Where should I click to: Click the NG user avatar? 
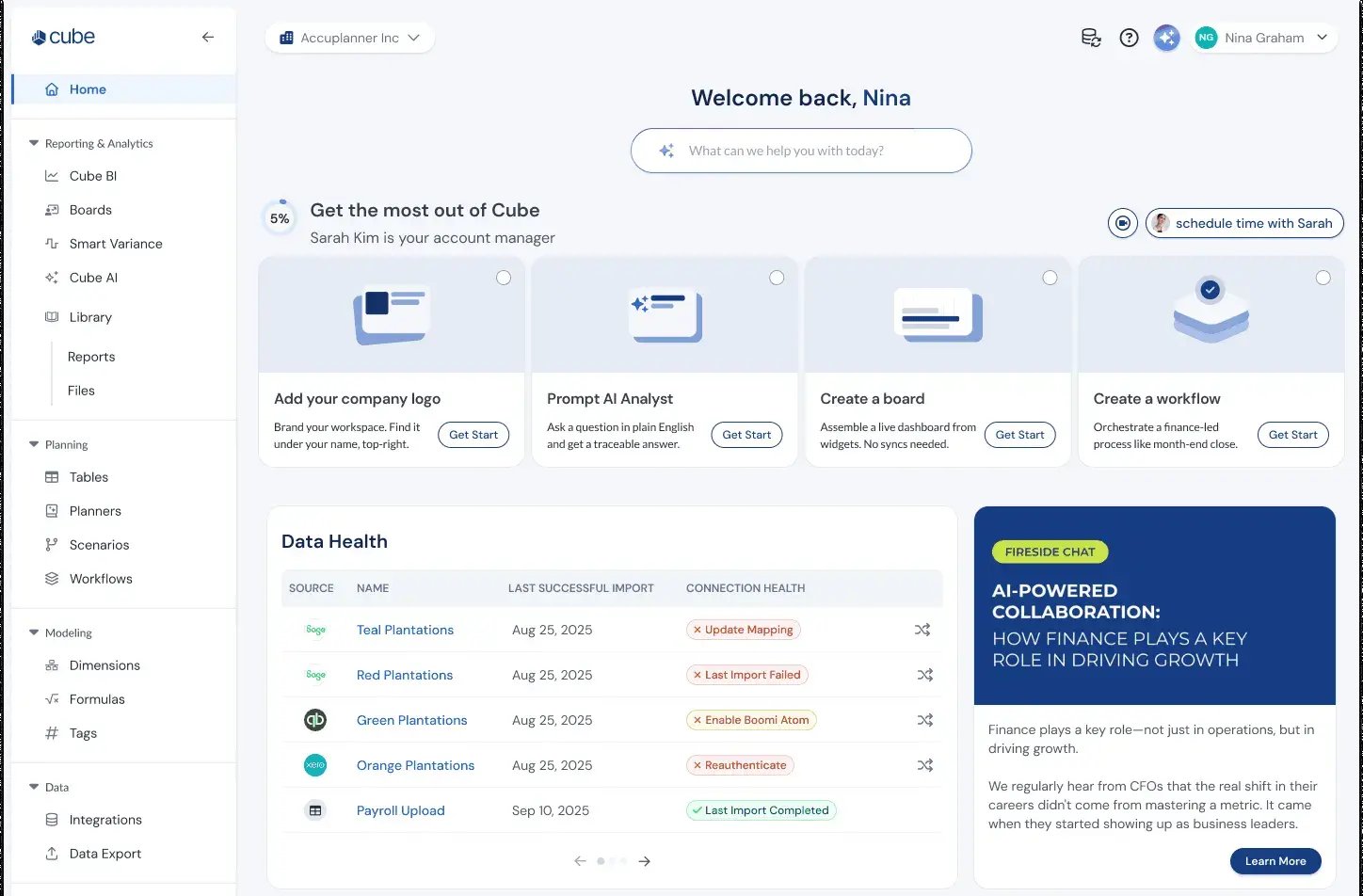coord(1206,38)
